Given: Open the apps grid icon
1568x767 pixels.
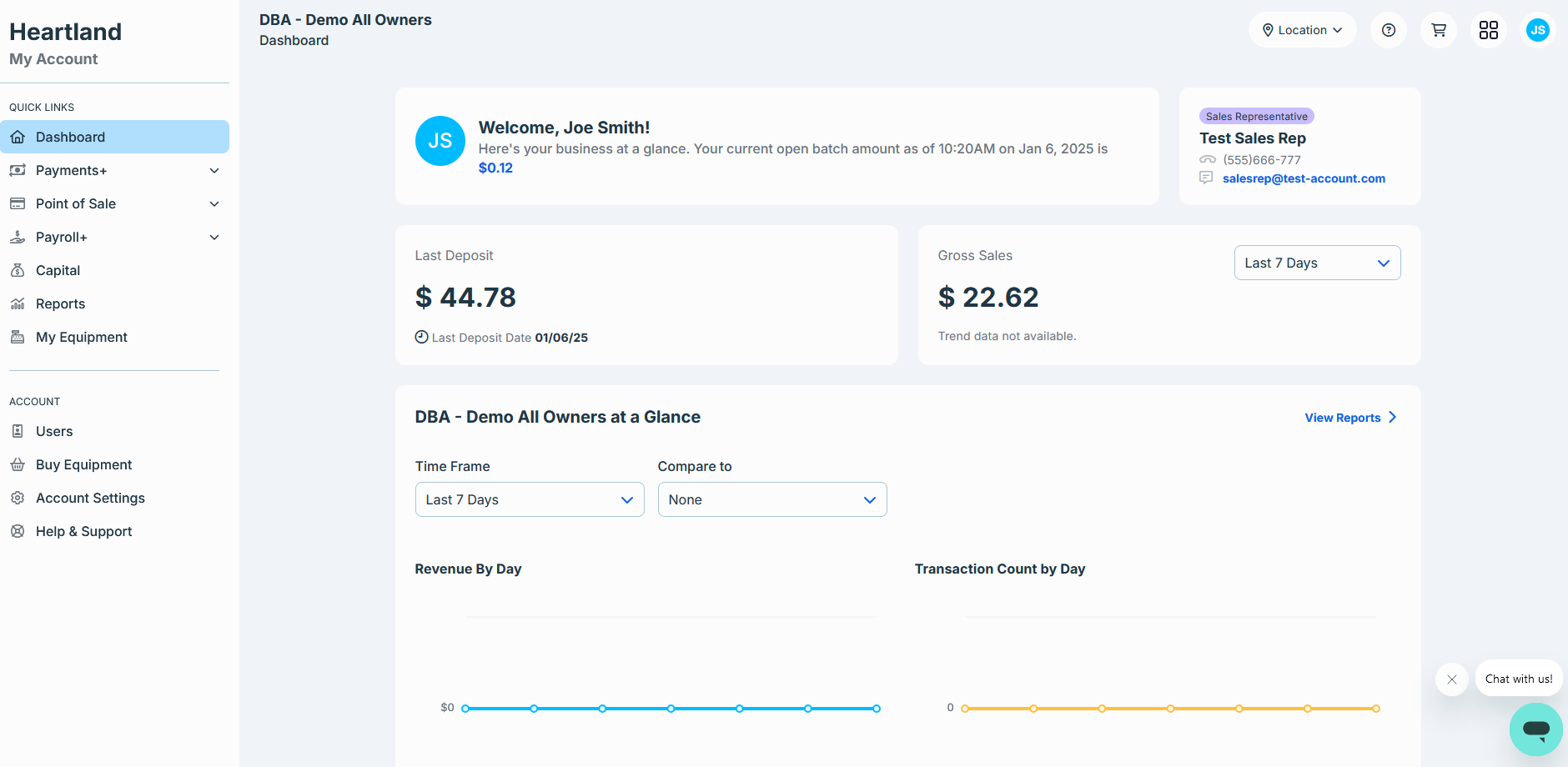Looking at the screenshot, I should click(1489, 30).
